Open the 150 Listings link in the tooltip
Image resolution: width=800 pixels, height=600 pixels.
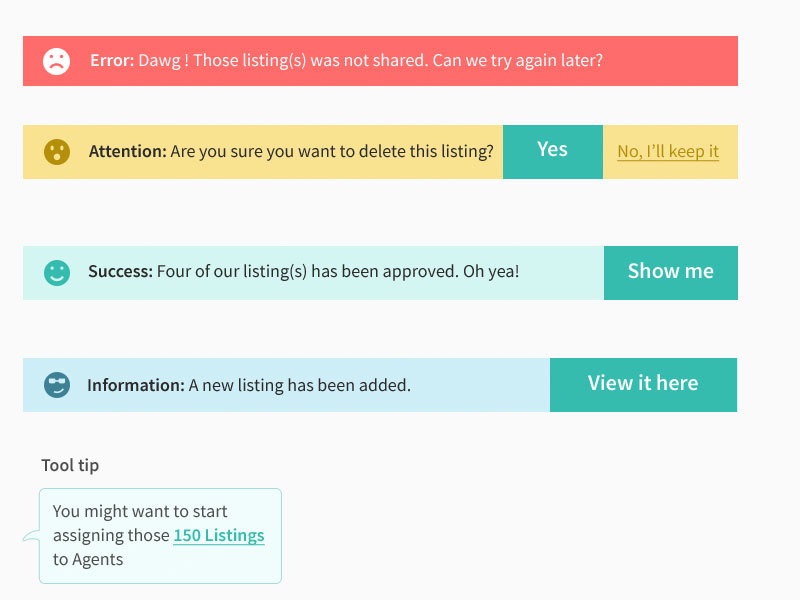[x=218, y=536]
